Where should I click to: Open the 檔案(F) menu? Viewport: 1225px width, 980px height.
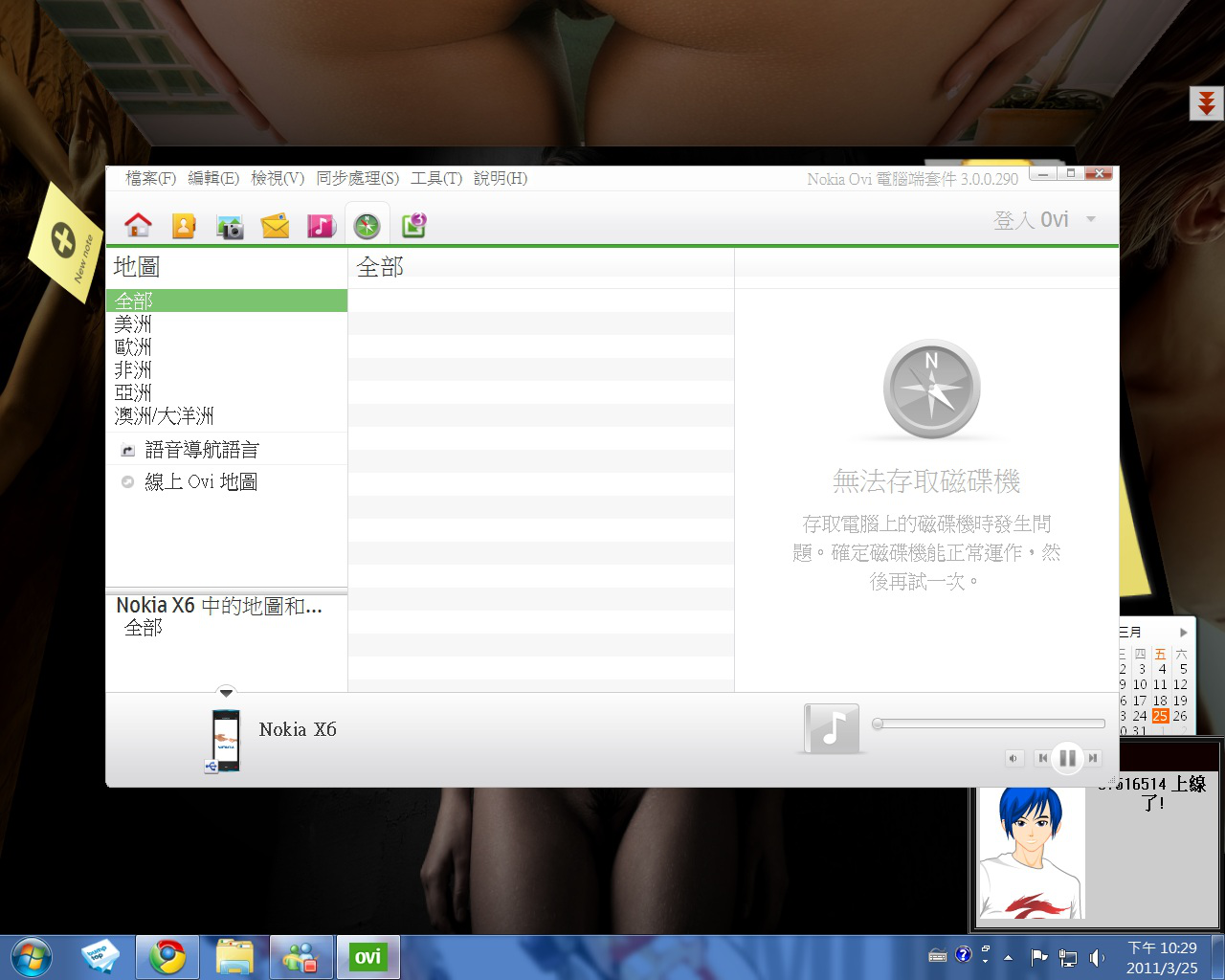150,178
